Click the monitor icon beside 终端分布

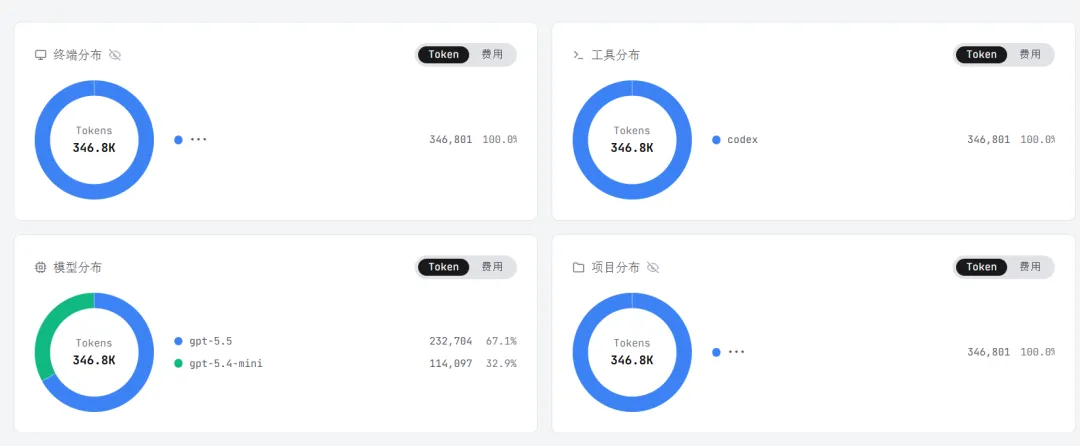point(41,55)
